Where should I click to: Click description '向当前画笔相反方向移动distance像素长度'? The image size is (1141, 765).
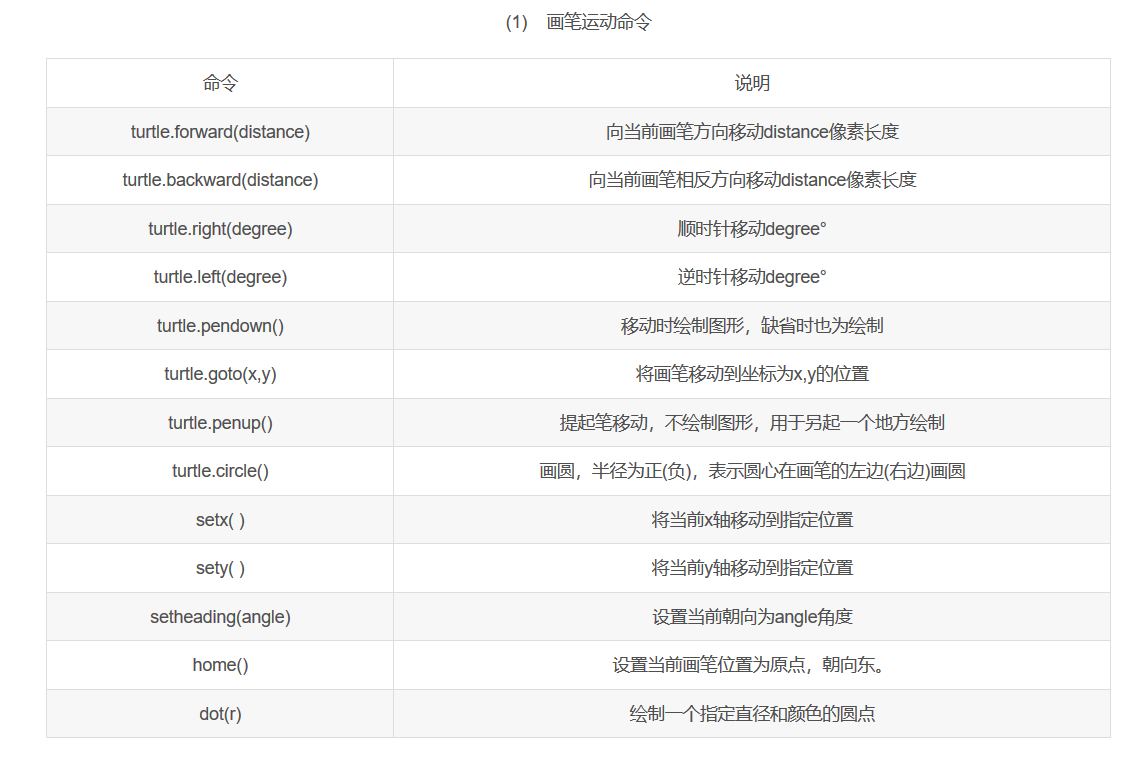pos(752,180)
